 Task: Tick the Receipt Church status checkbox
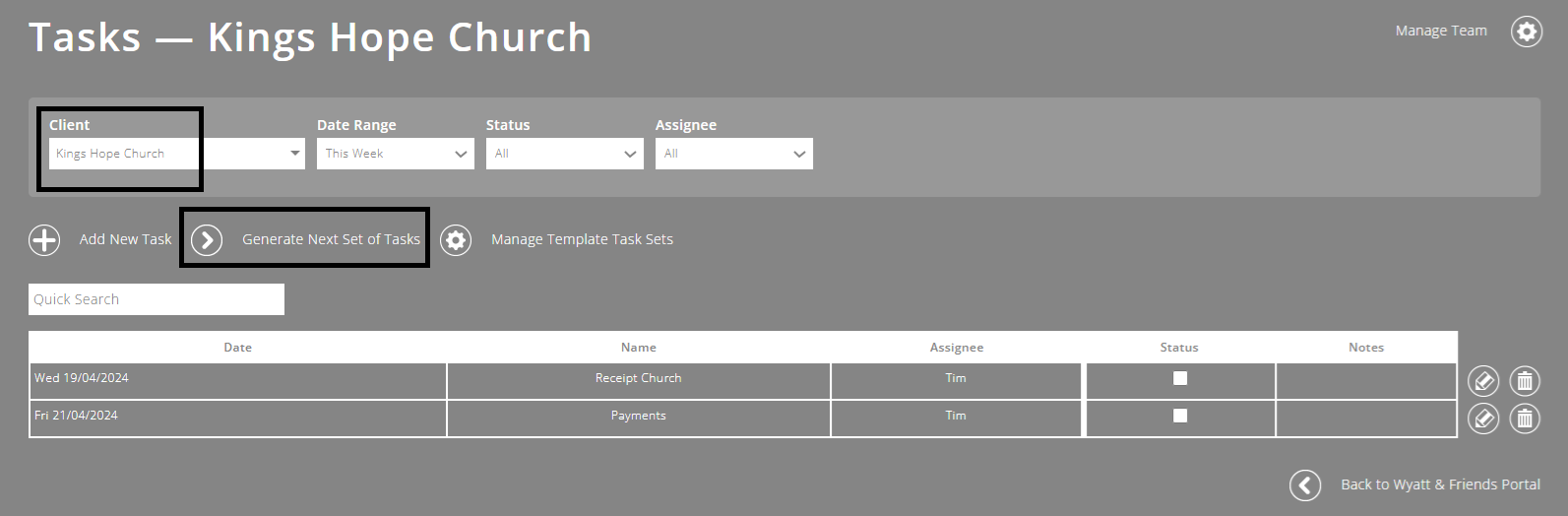pos(1180,378)
